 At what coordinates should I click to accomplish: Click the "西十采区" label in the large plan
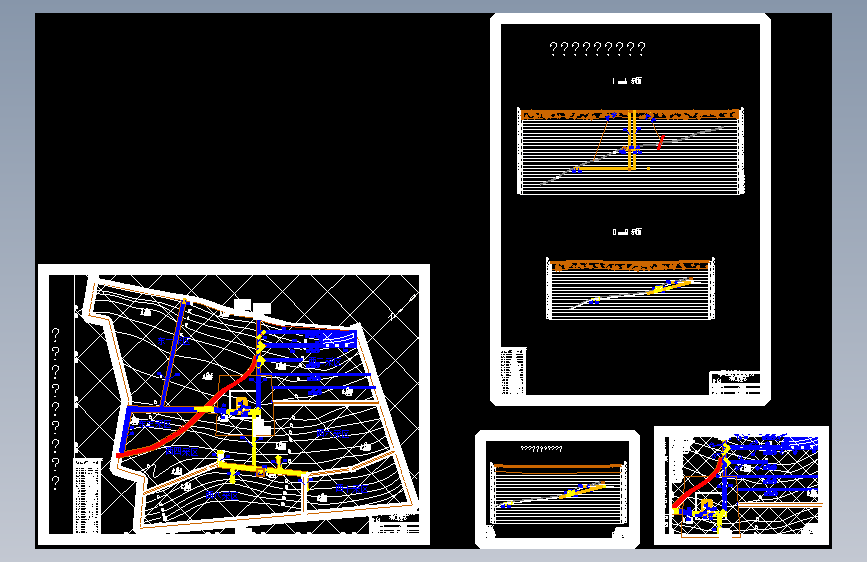coord(352,488)
